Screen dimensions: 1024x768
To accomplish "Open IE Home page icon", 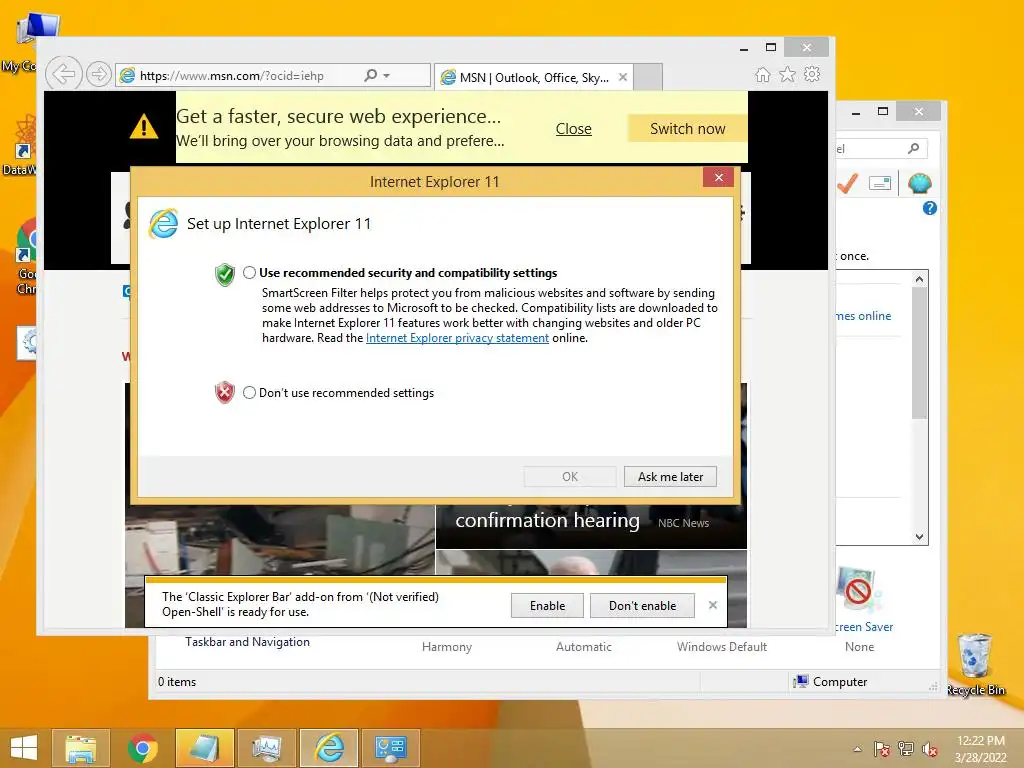I will pos(762,74).
